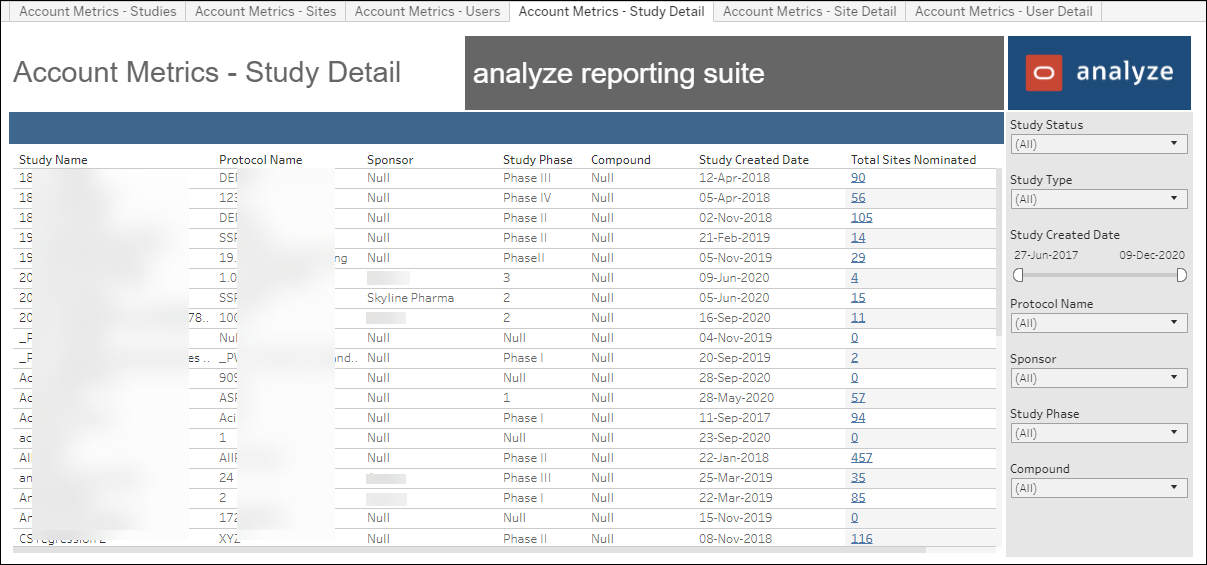The image size is (1207, 565).
Task: Open the 35 total sites link
Action: [x=858, y=478]
